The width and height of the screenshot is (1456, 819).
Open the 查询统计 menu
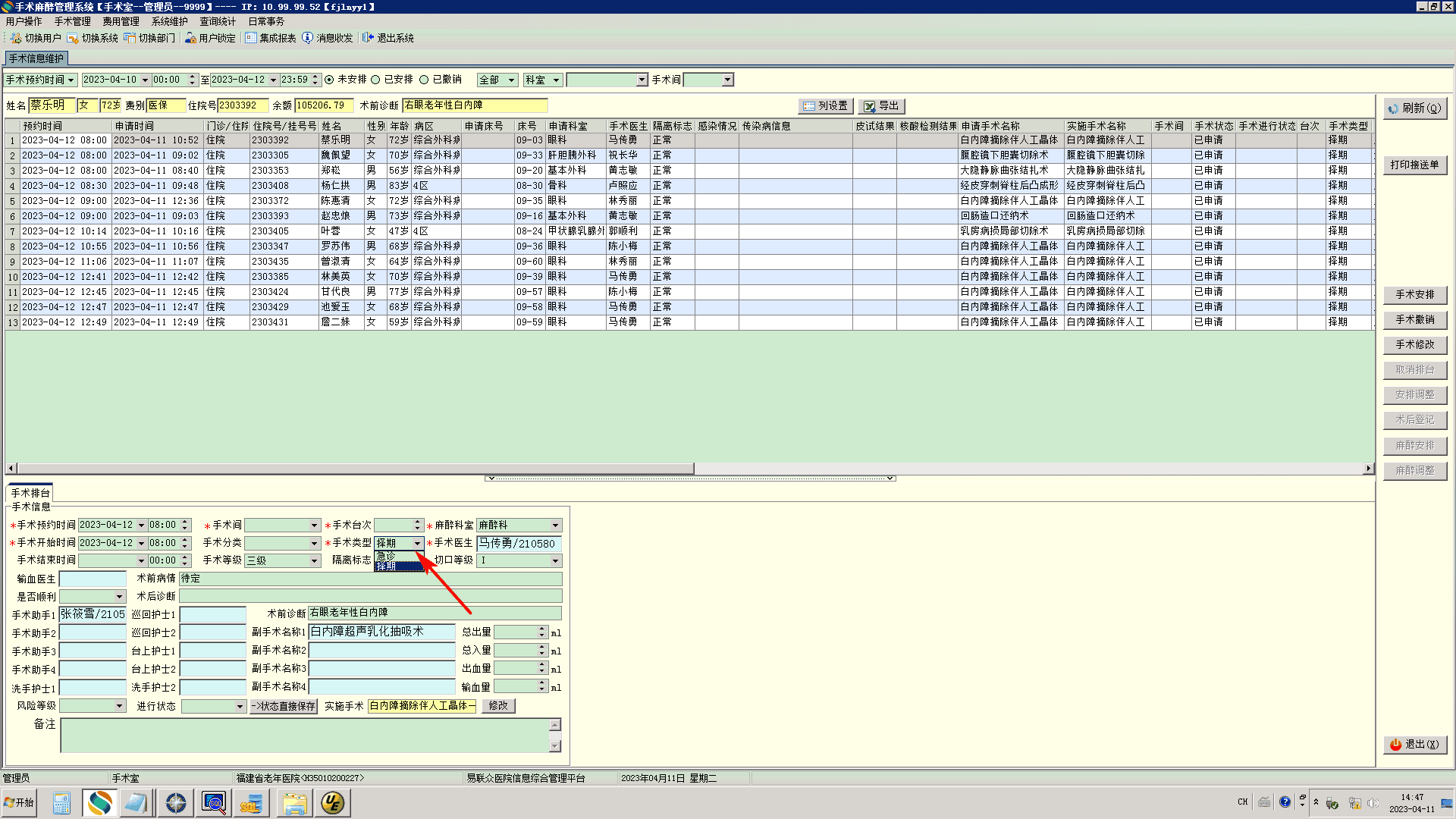click(218, 21)
